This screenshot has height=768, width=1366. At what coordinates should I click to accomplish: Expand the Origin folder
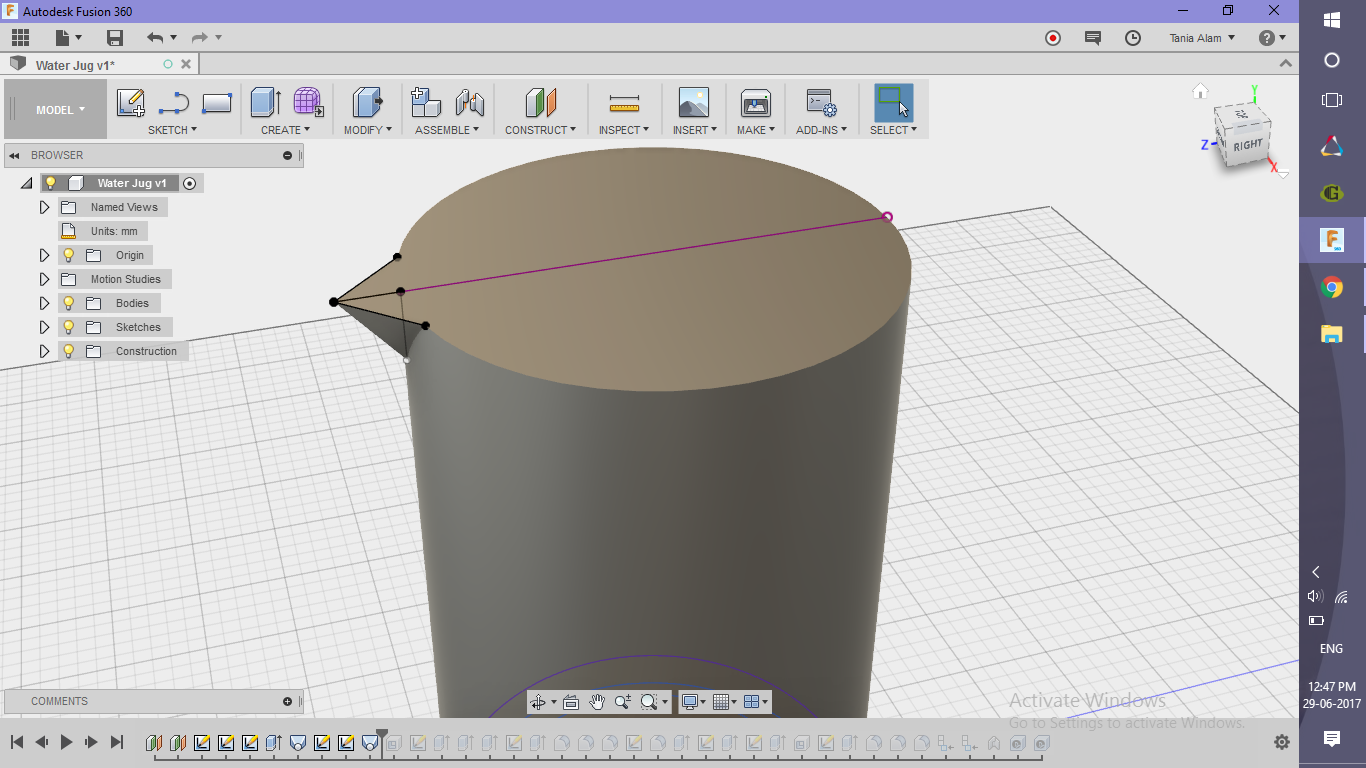(x=44, y=255)
